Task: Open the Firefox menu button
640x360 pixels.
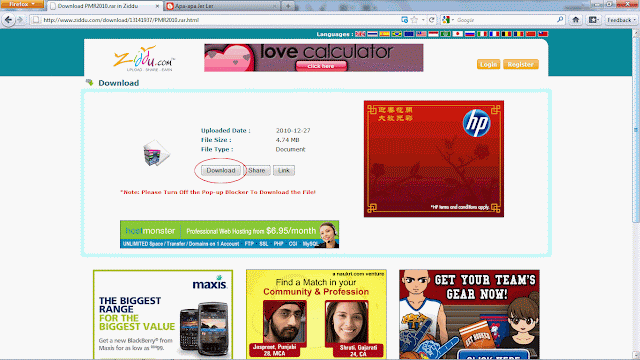Action: [x=21, y=4]
